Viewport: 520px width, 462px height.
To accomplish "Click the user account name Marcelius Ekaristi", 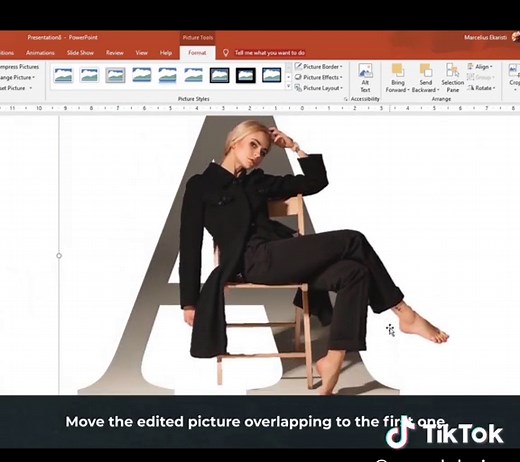I will pos(485,37).
